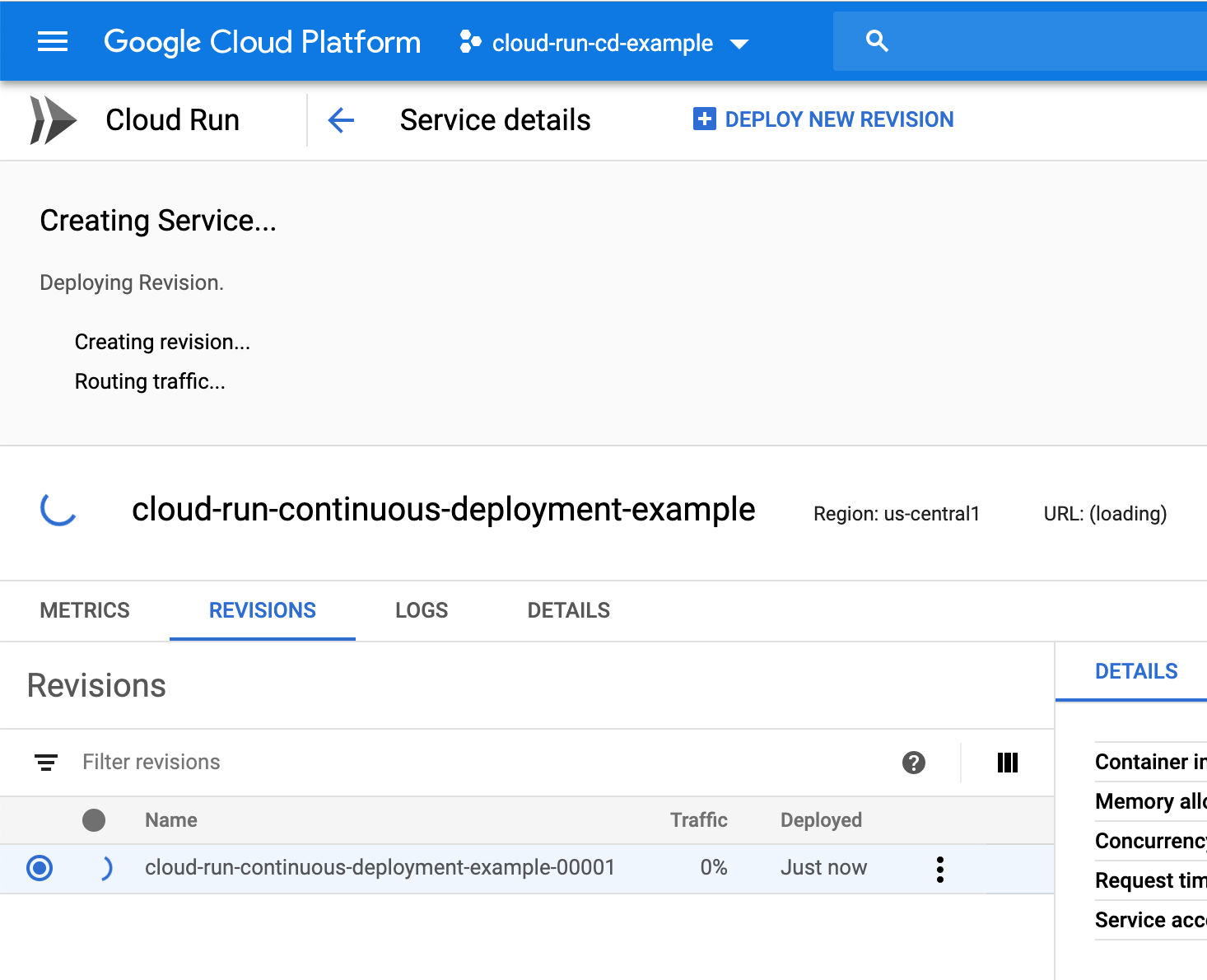Viewport: 1207px width, 980px height.
Task: Switch to the Revisions tab
Action: click(263, 610)
